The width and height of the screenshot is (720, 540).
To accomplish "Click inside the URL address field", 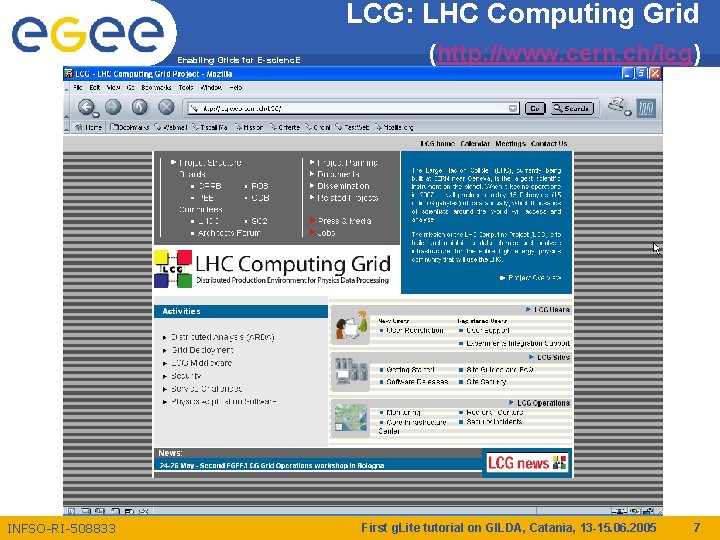I will pyautogui.click(x=349, y=108).
